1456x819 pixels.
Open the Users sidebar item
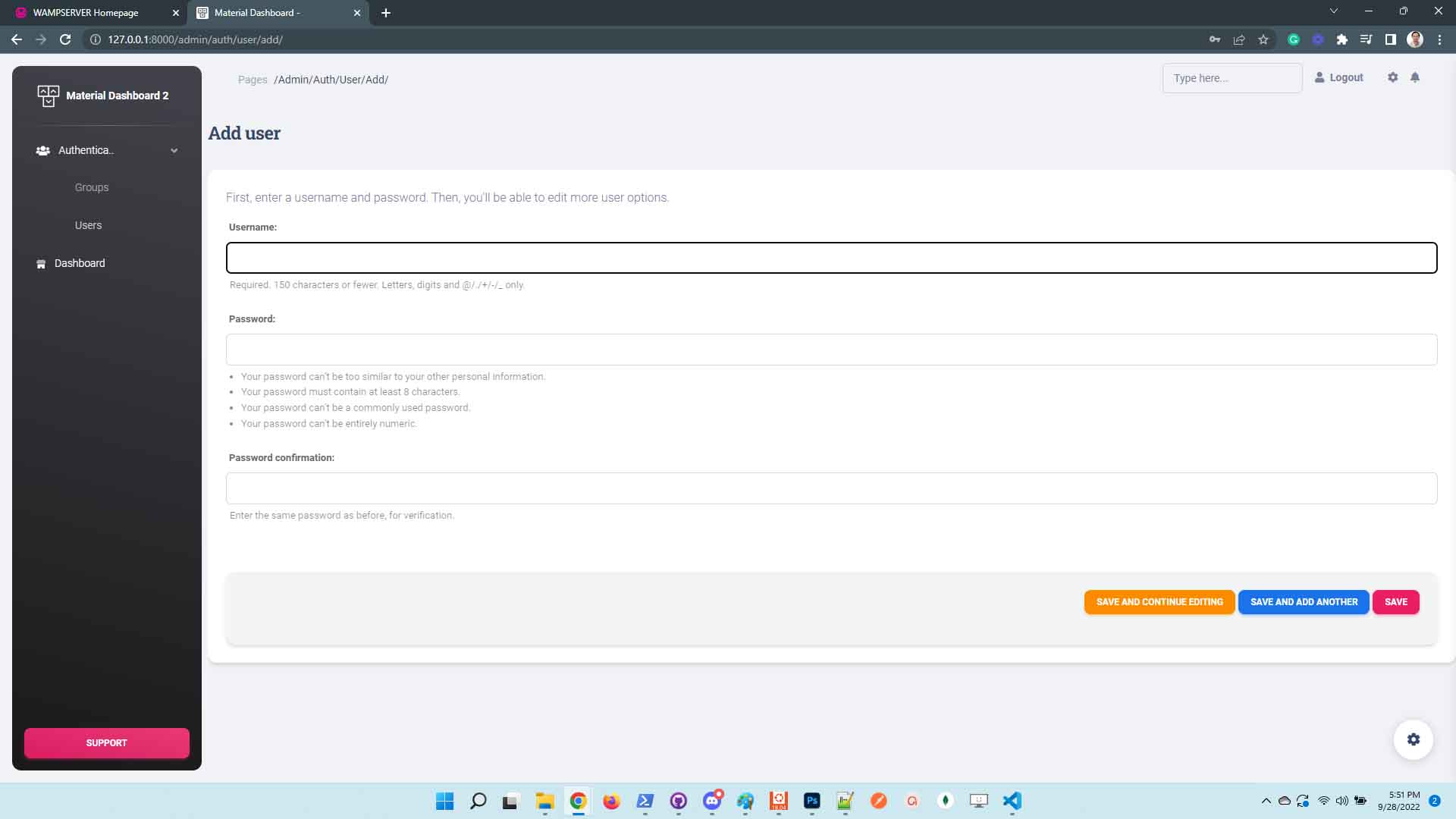pos(88,225)
